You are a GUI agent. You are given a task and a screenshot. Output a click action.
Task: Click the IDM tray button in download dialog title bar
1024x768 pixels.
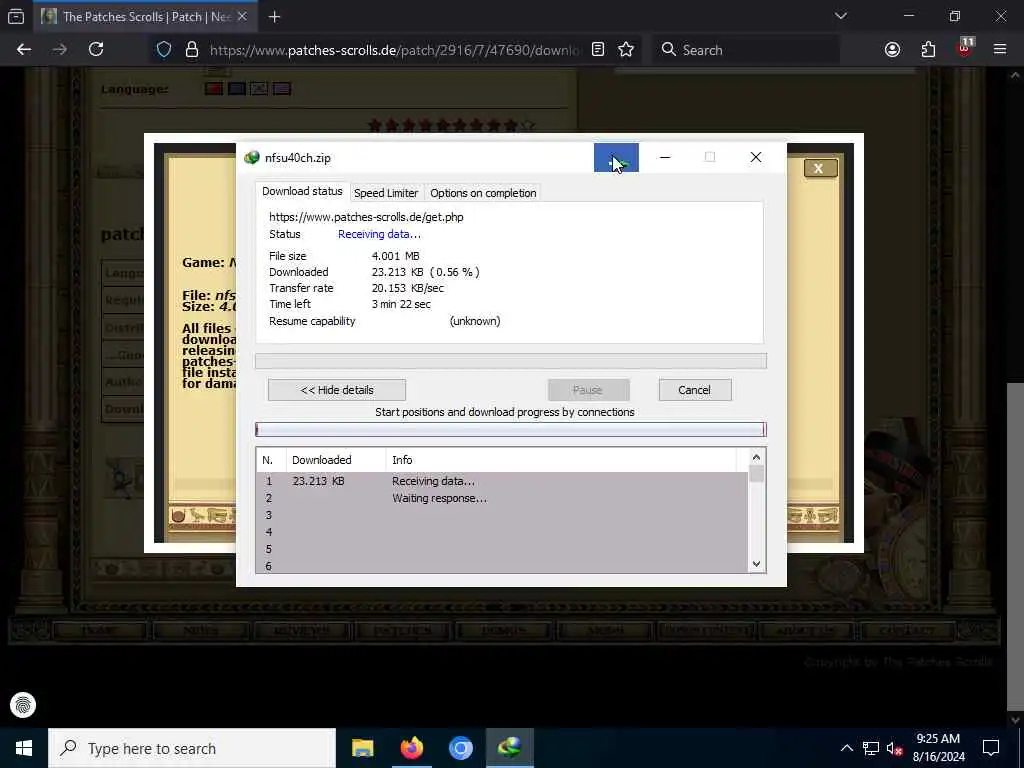pyautogui.click(x=616, y=157)
